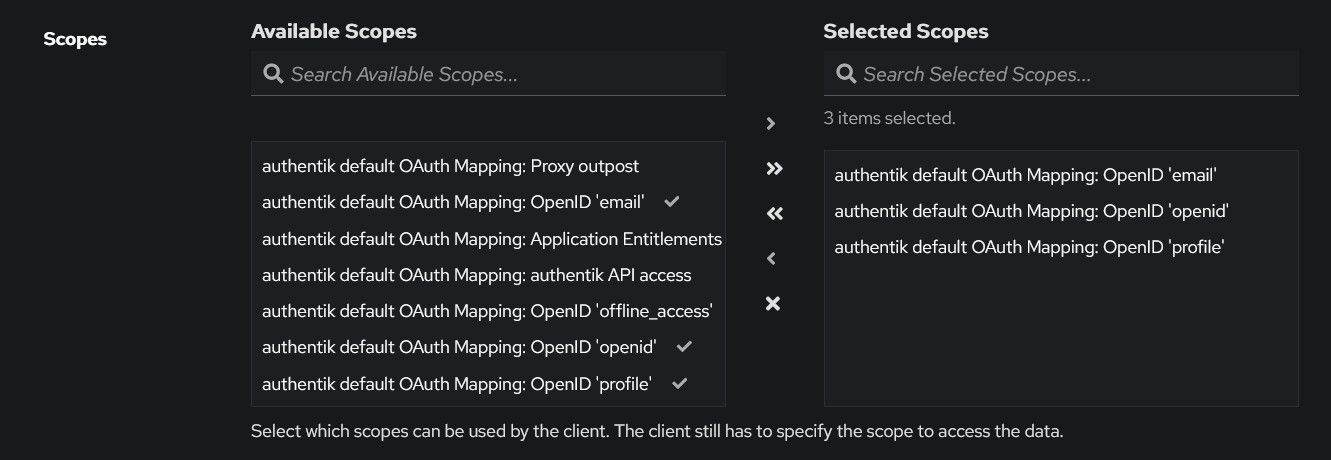Viewport: 1331px width, 460px height.
Task: Click the magnifier icon in Available Scopes search
Action: coord(272,74)
